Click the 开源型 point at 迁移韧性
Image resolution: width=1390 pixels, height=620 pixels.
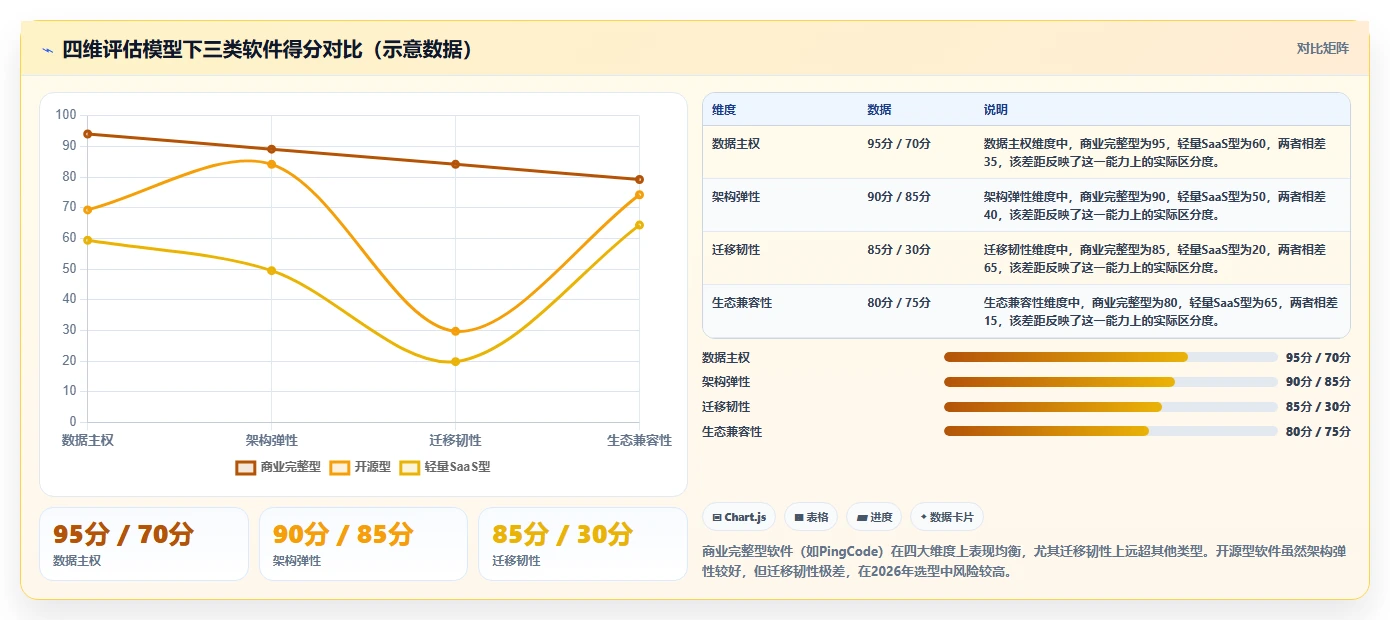455,331
